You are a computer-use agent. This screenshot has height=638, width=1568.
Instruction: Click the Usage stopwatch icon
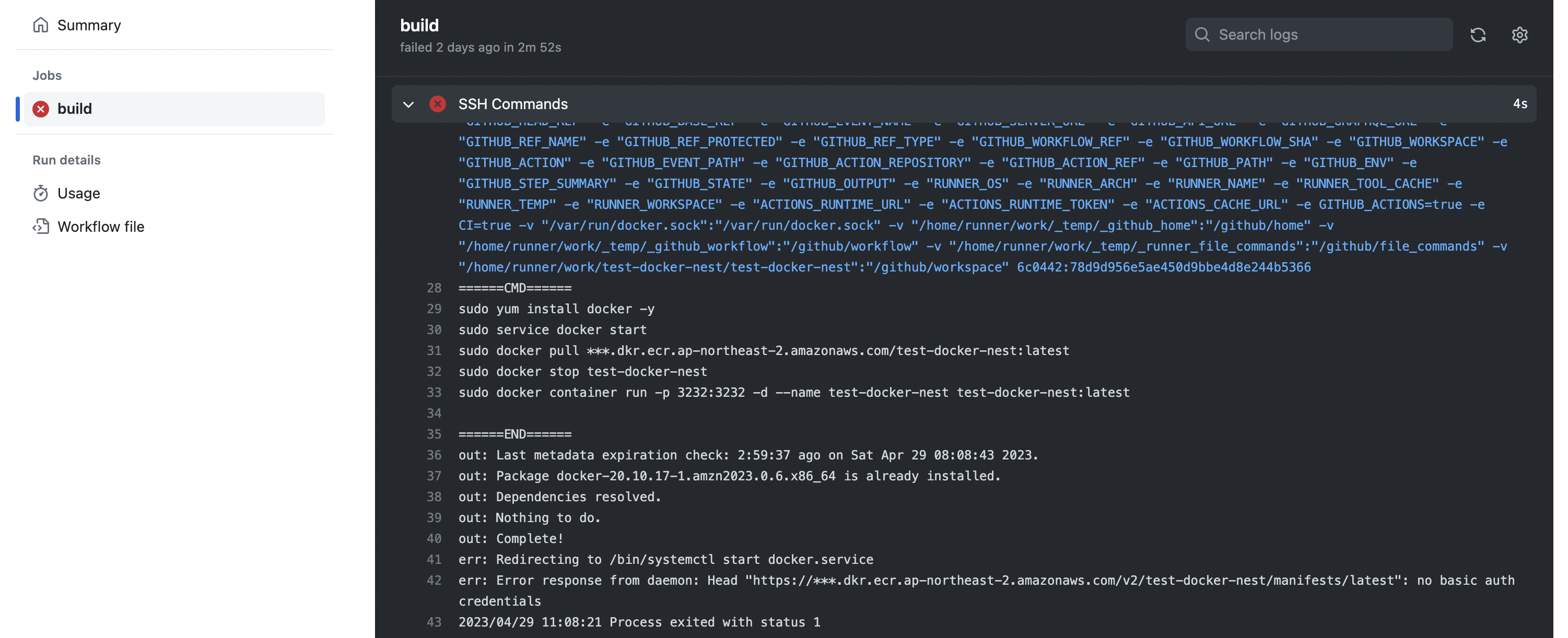point(40,193)
